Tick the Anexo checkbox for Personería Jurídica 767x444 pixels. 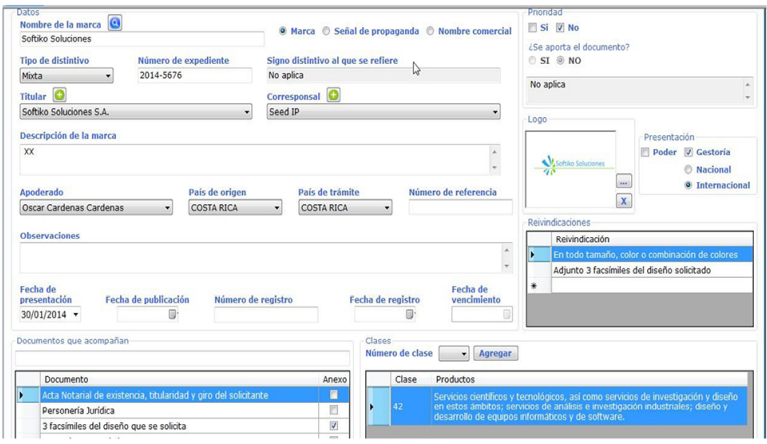(x=334, y=410)
